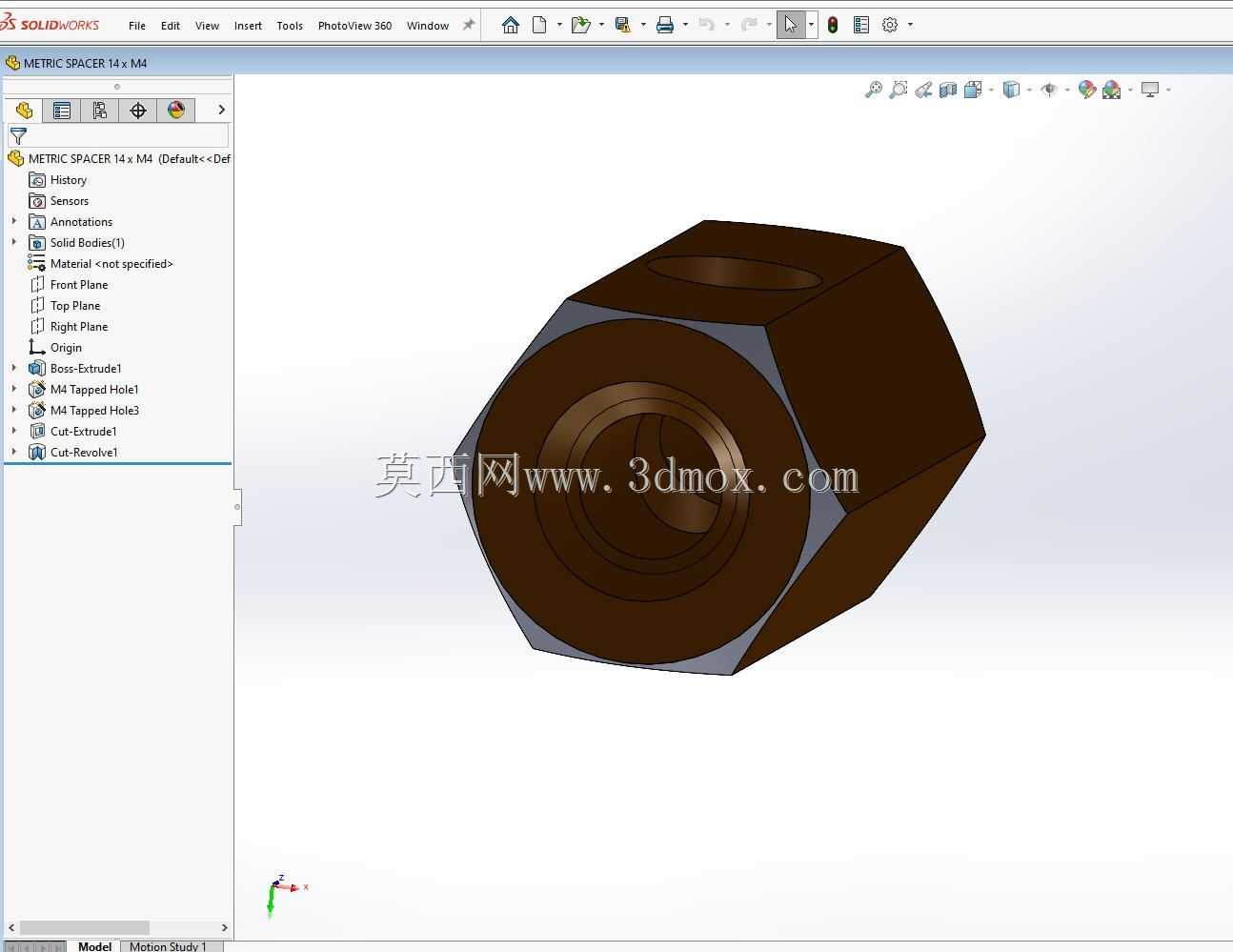Click the Hide/Show Items eye icon
1233x952 pixels.
point(1049,90)
